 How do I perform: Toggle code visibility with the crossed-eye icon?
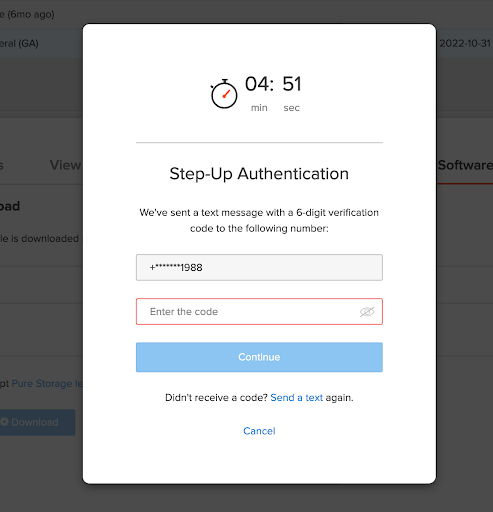(367, 312)
